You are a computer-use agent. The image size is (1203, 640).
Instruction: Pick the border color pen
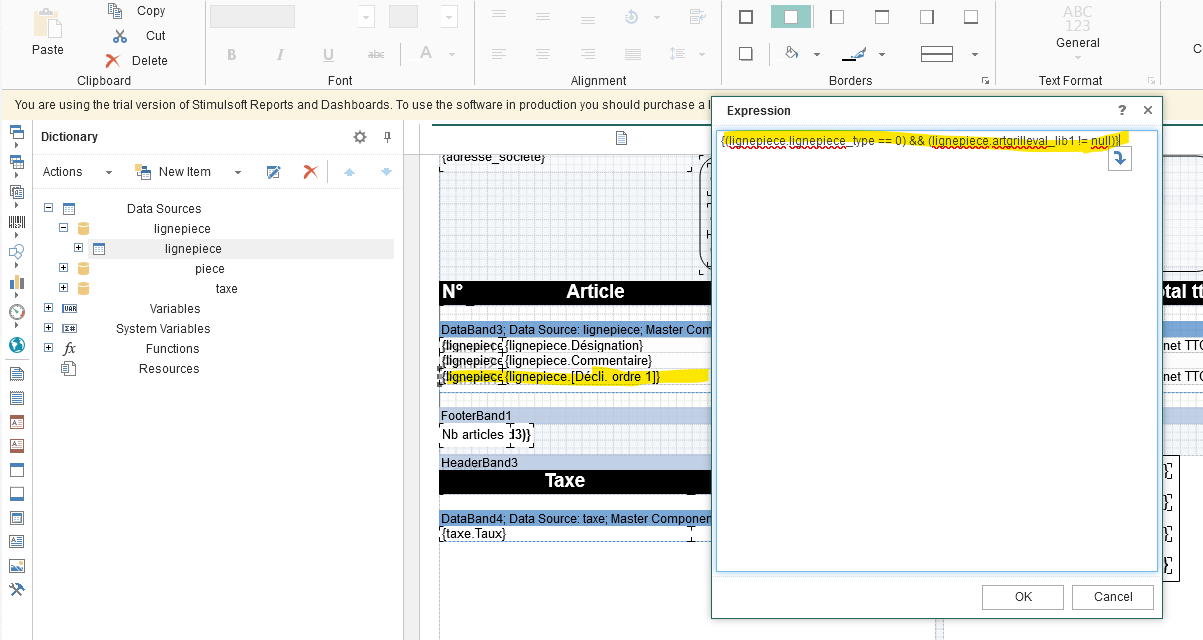tap(855, 53)
